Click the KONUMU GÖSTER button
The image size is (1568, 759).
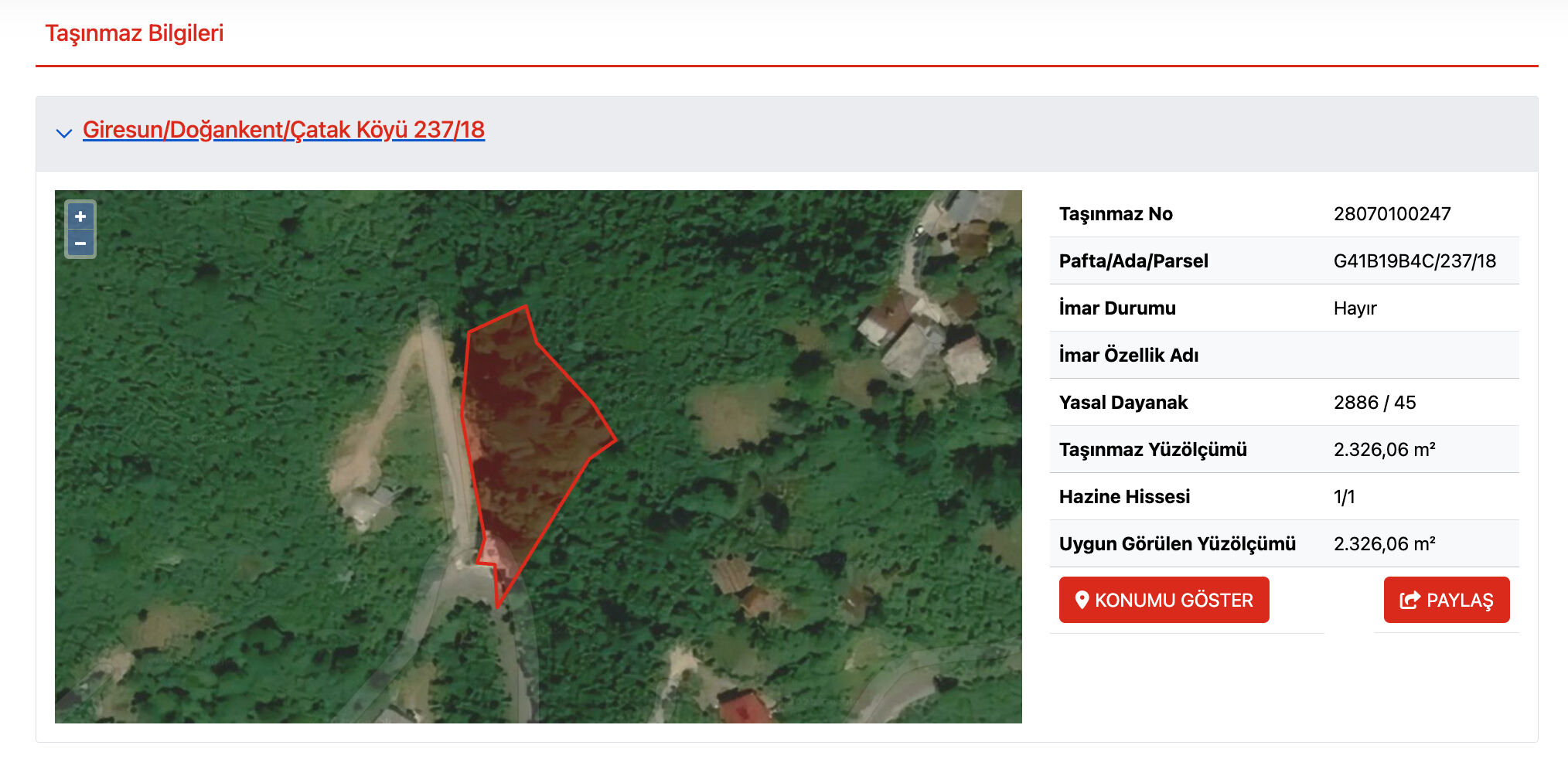(x=1164, y=600)
